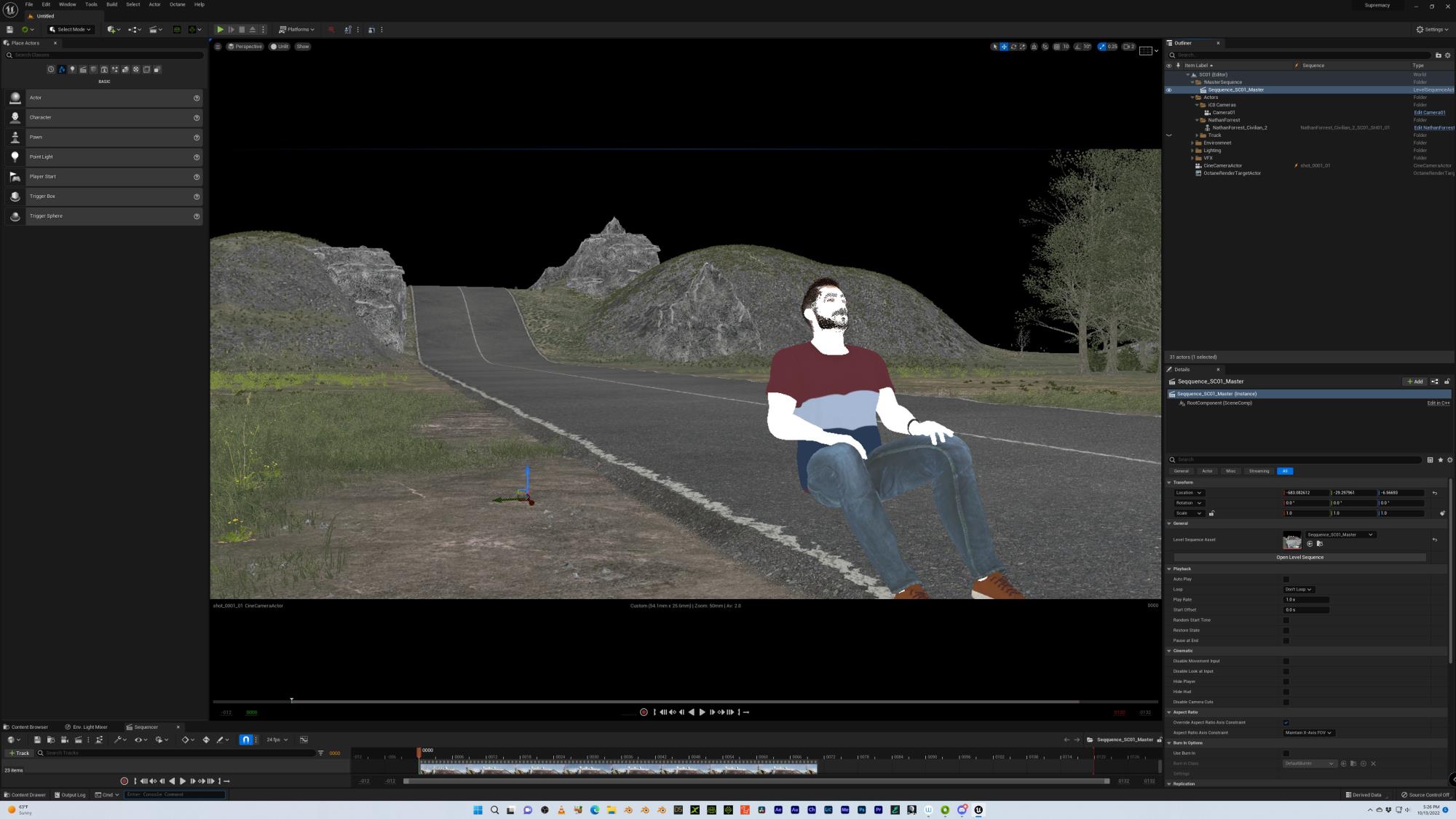Open help for Point Light actor
The image size is (1456, 819).
[x=197, y=157]
